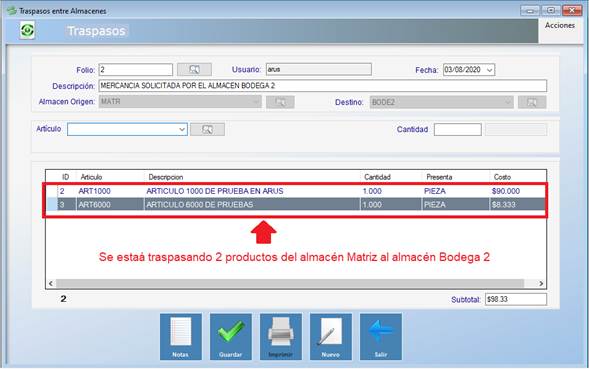The image size is (589, 369).
Task: Open the Folio search lookup button
Action: coord(194,70)
